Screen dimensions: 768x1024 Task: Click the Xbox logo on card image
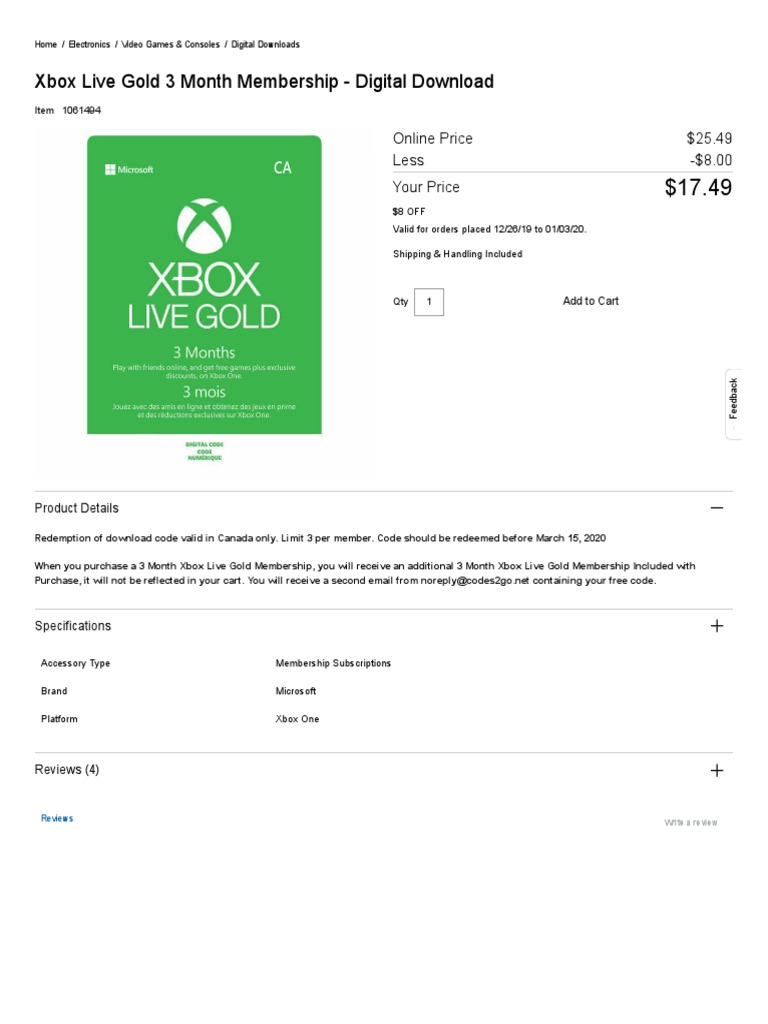[204, 226]
